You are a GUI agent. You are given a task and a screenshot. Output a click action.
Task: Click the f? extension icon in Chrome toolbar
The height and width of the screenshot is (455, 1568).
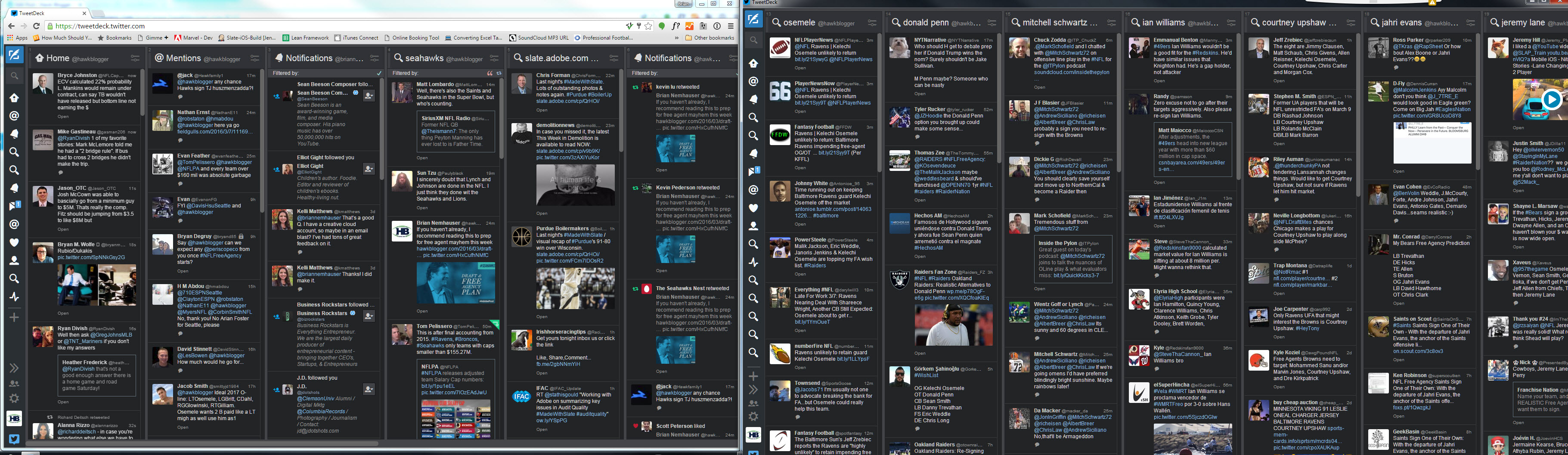click(x=676, y=26)
